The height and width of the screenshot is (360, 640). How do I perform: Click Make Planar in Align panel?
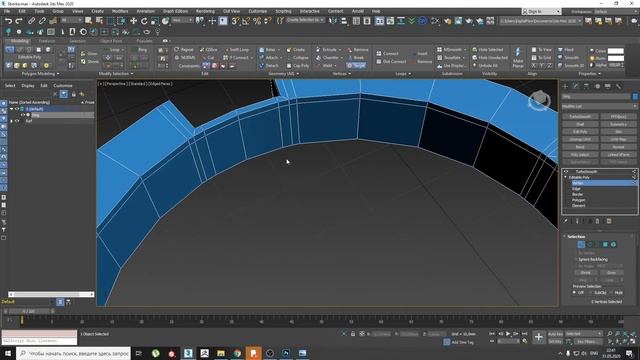click(518, 58)
